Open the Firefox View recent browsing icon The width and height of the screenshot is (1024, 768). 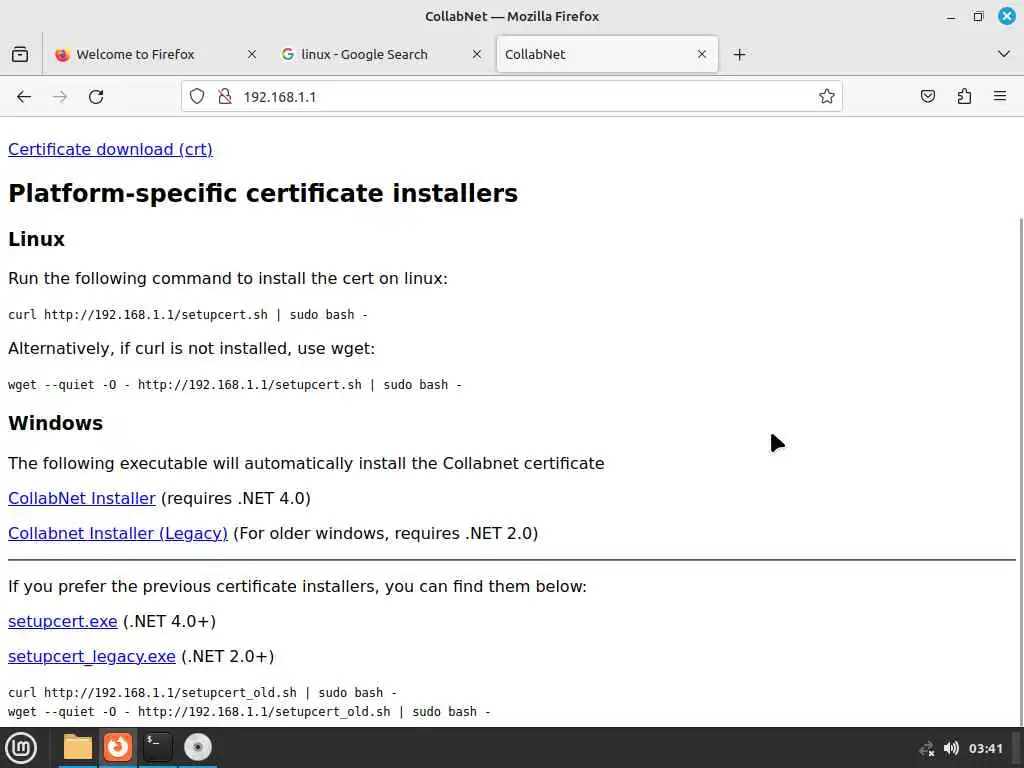[x=20, y=54]
